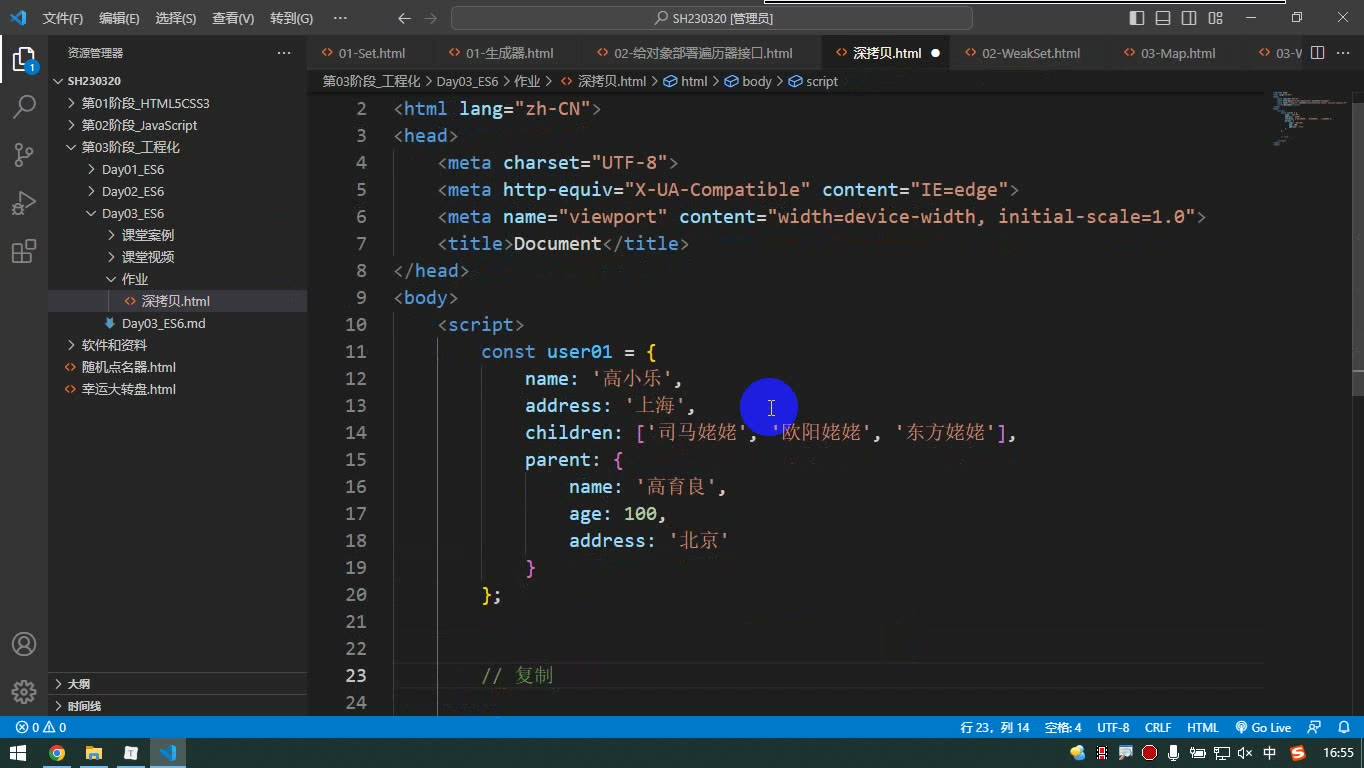
Task: Click the errors and warnings status item
Action: 41,728
